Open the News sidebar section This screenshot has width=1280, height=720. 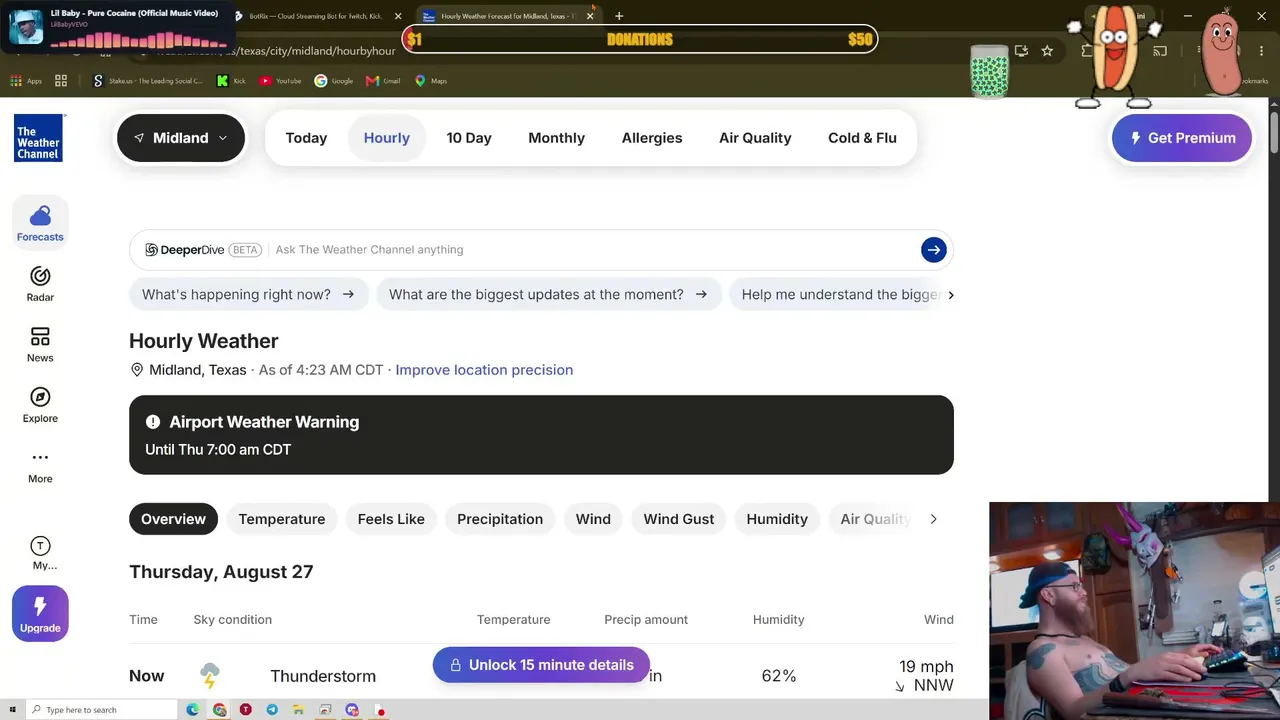click(40, 344)
